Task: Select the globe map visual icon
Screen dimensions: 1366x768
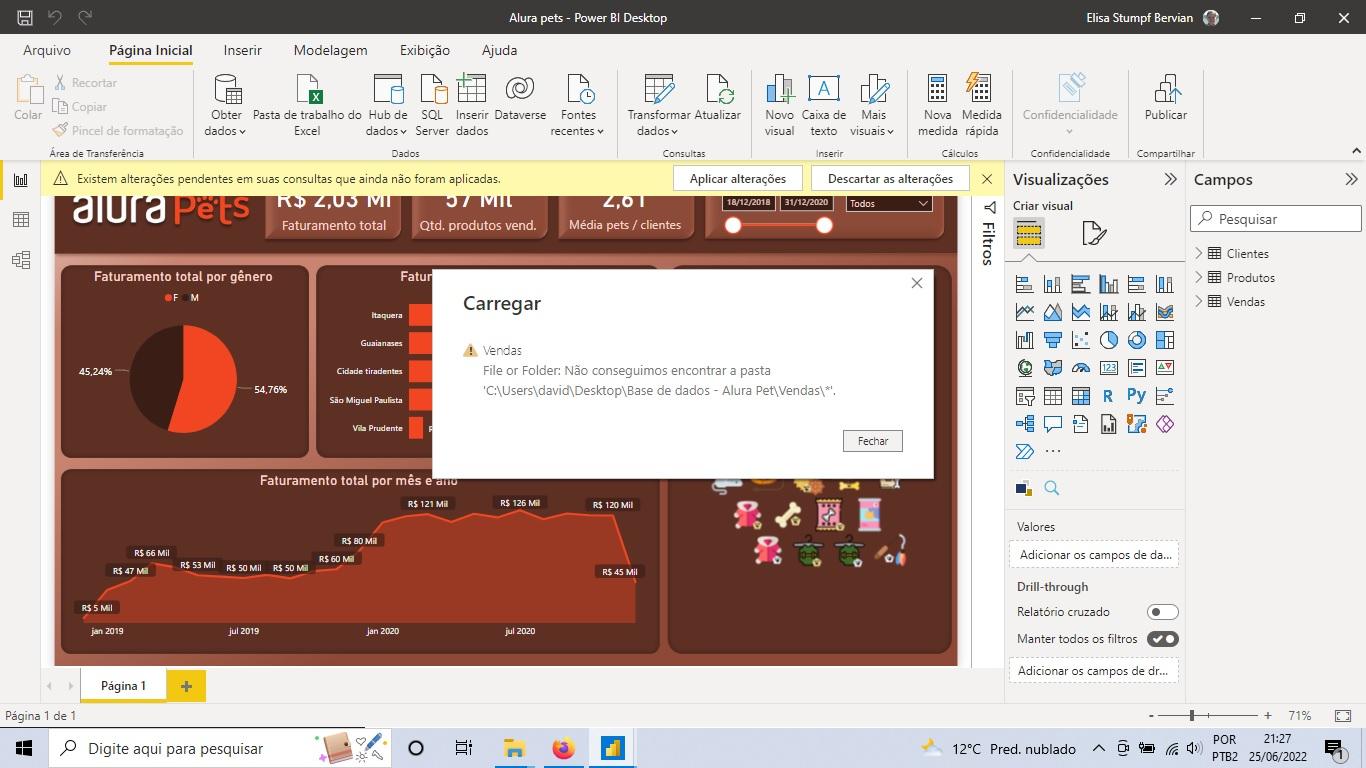Action: [x=1024, y=368]
